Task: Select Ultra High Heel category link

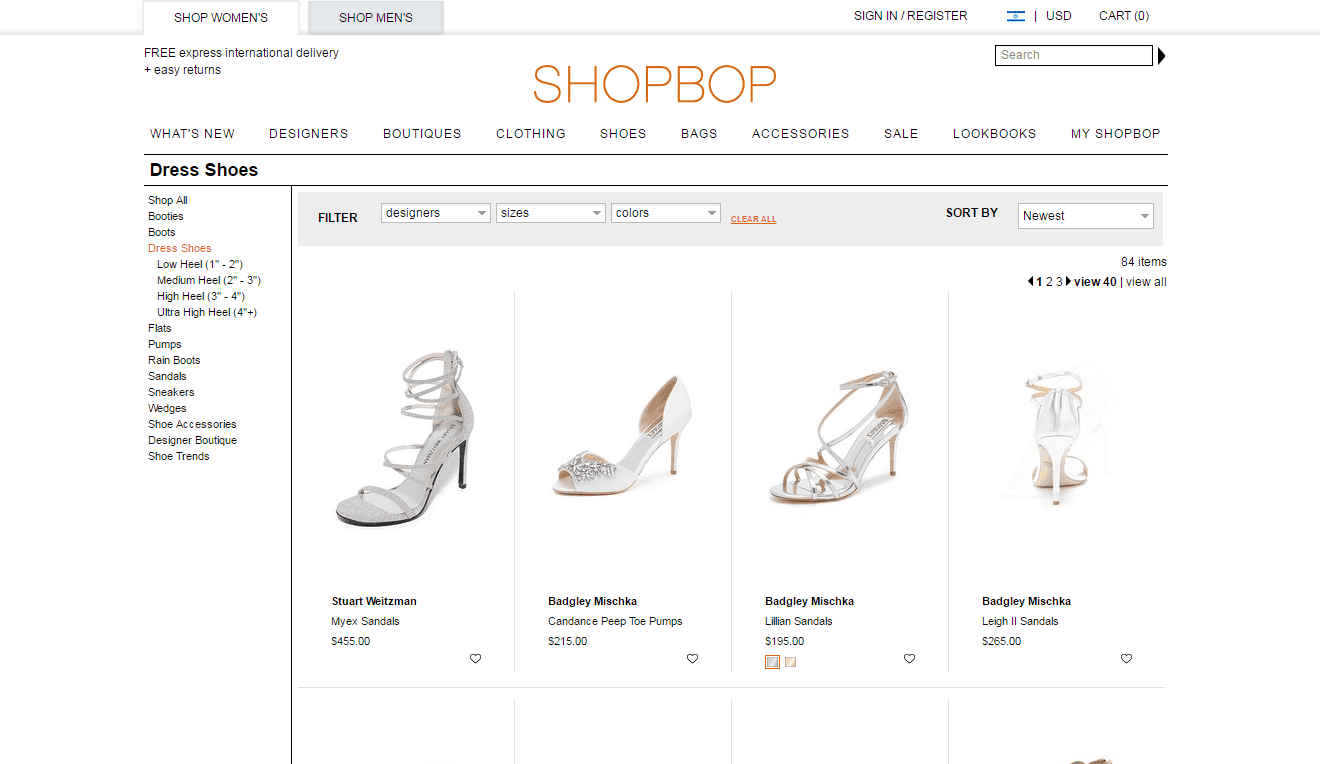Action: pos(206,312)
